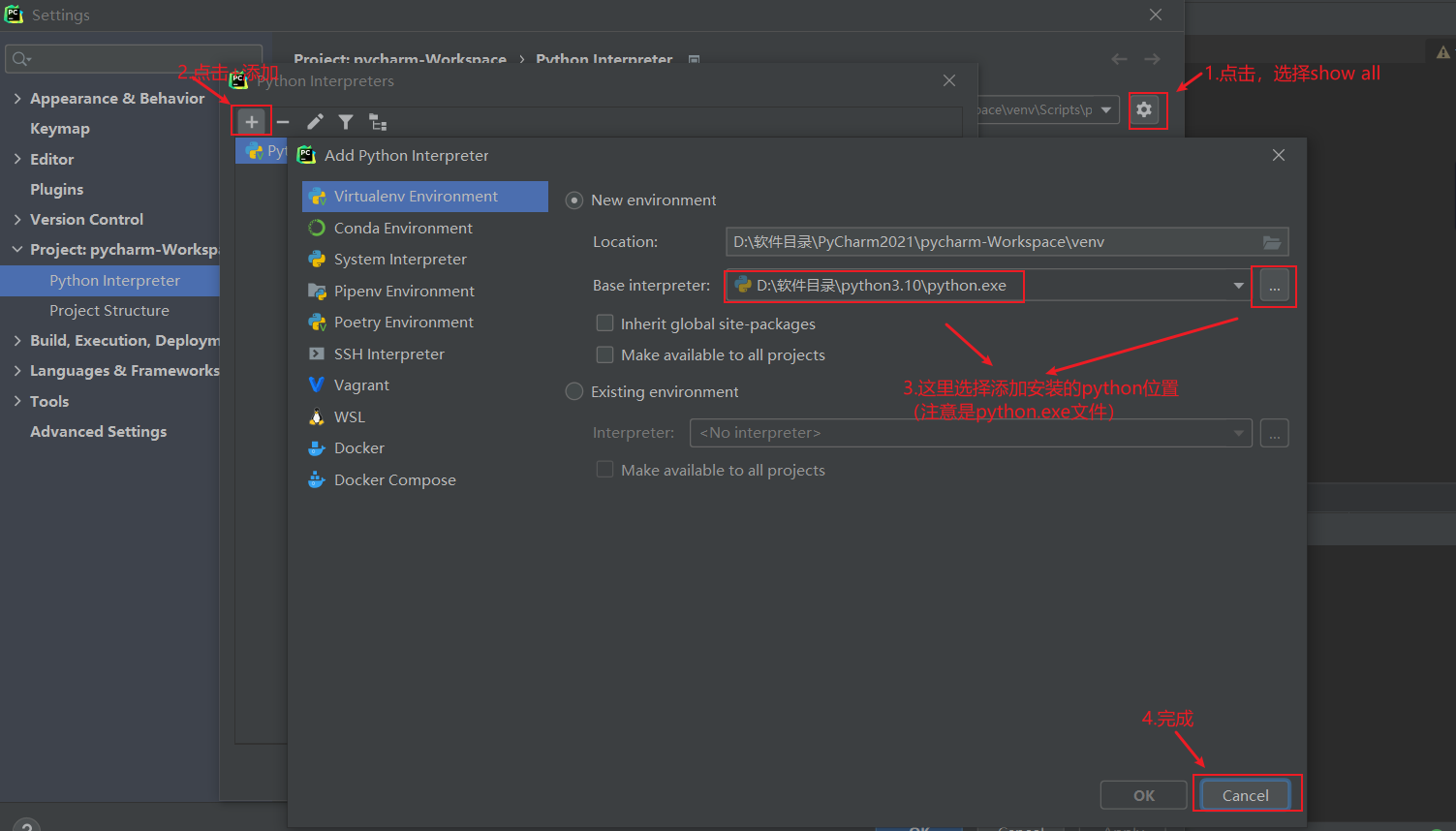Expand the Tools settings node

coord(17,401)
